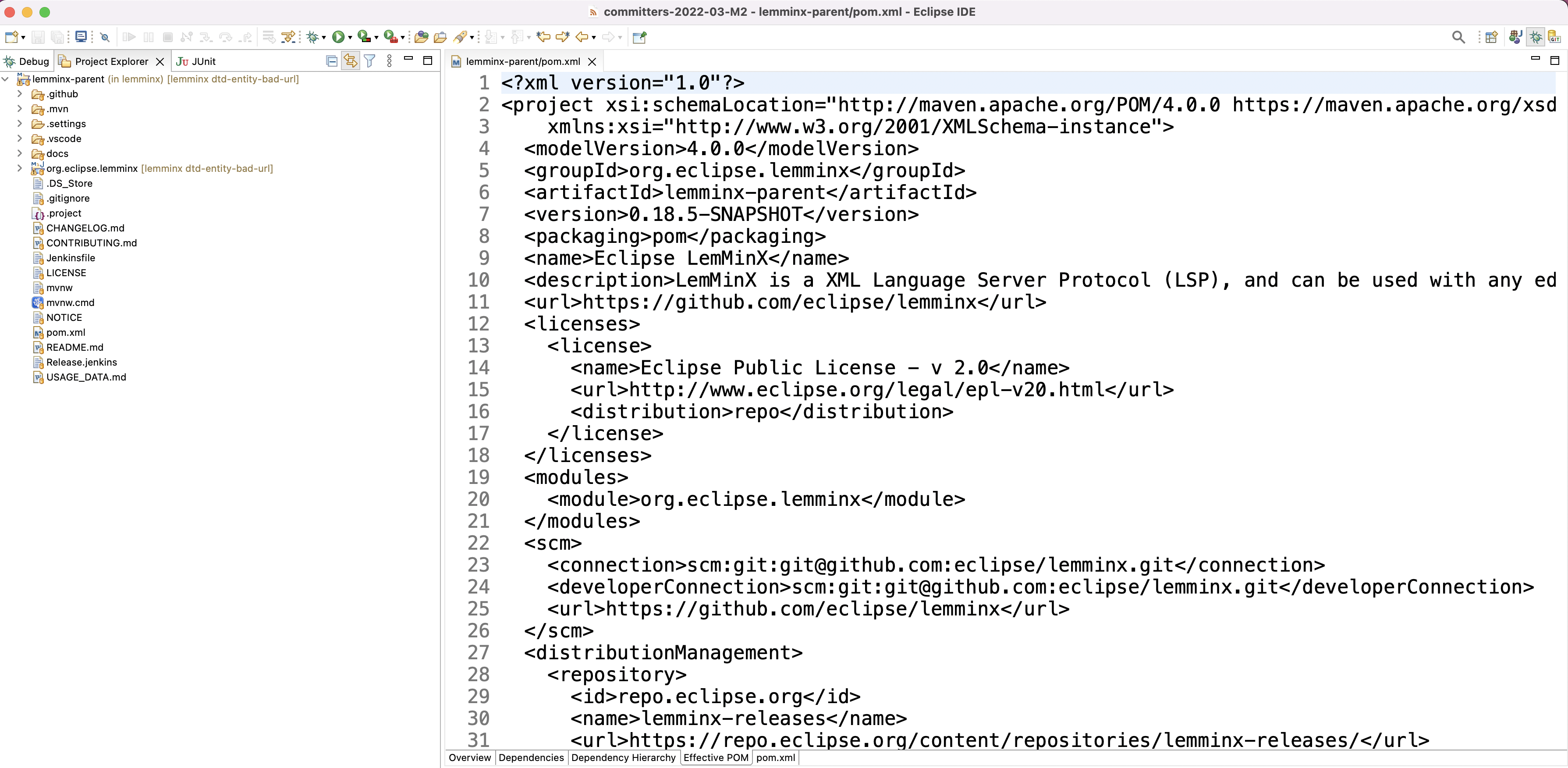
Task: Click the Skip All Breakpoints icon
Action: [105, 37]
